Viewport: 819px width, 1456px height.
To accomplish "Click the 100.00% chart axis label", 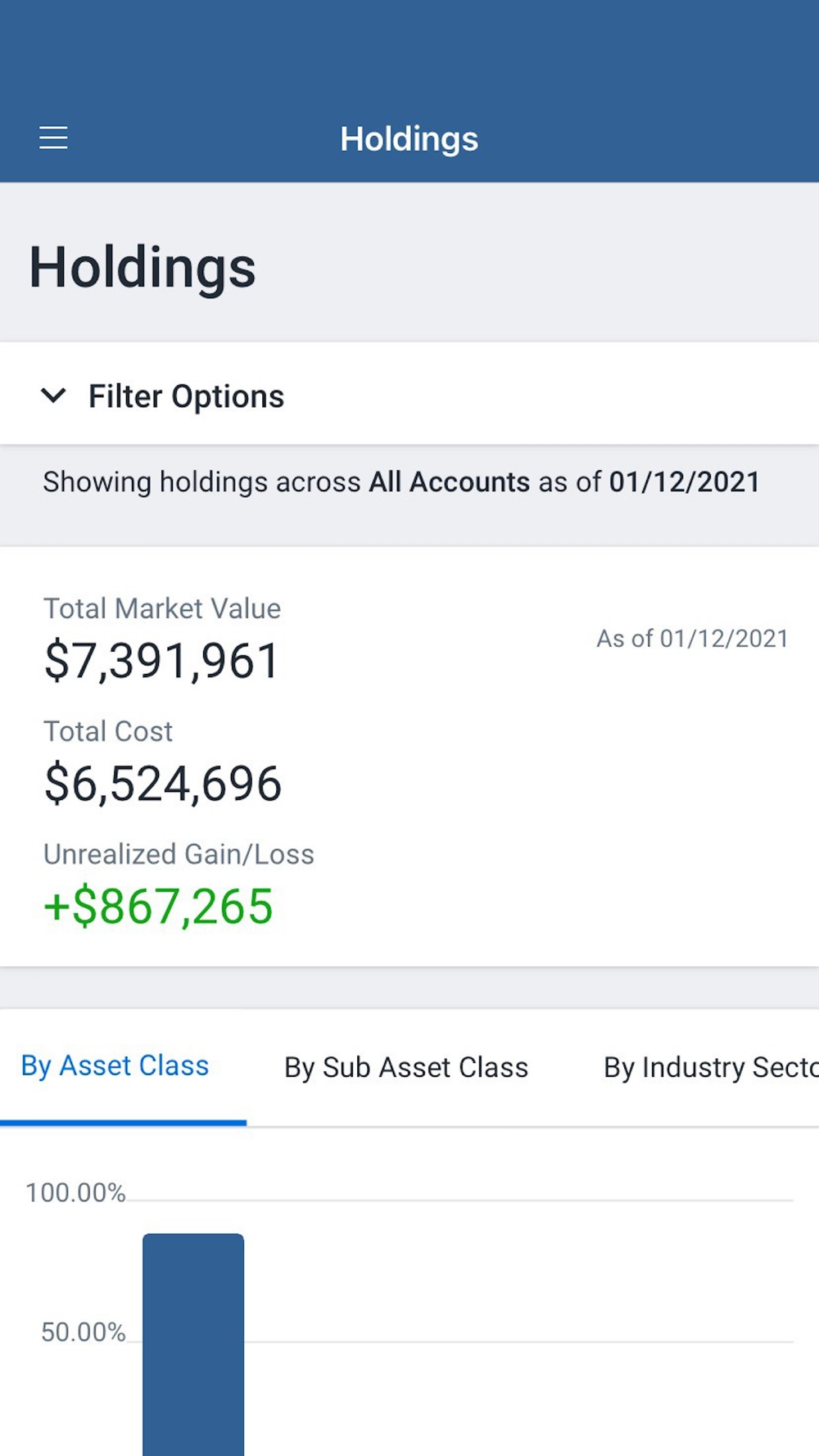I will click(x=75, y=1193).
